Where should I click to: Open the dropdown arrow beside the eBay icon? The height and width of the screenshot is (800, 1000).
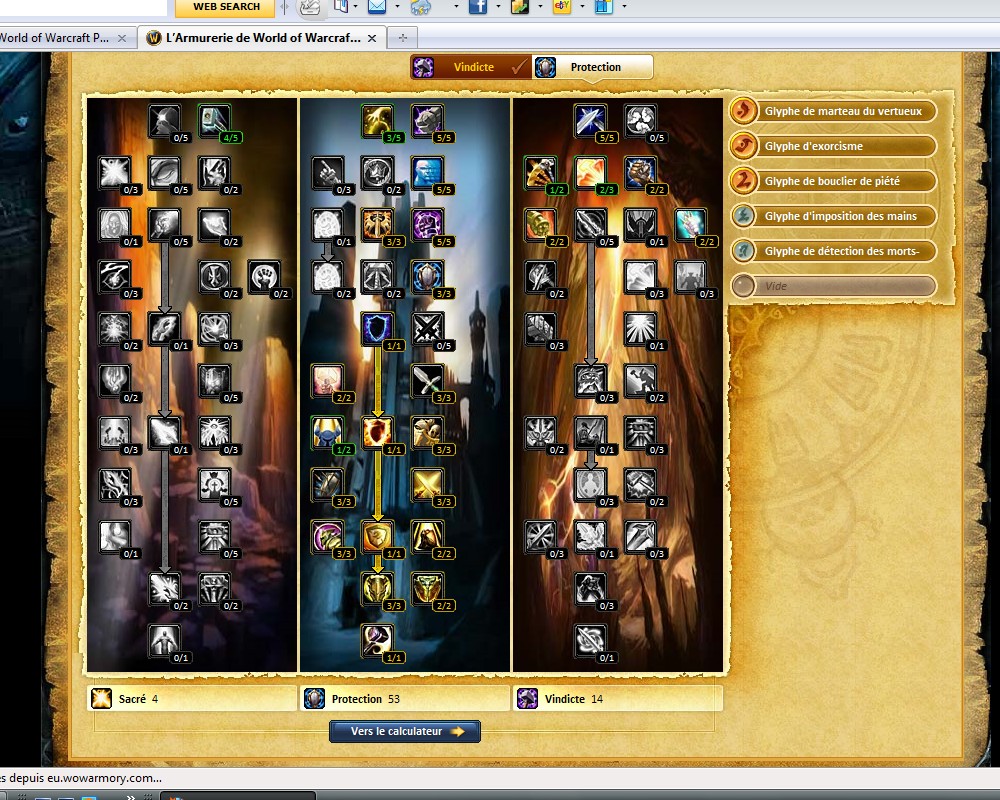pos(582,7)
